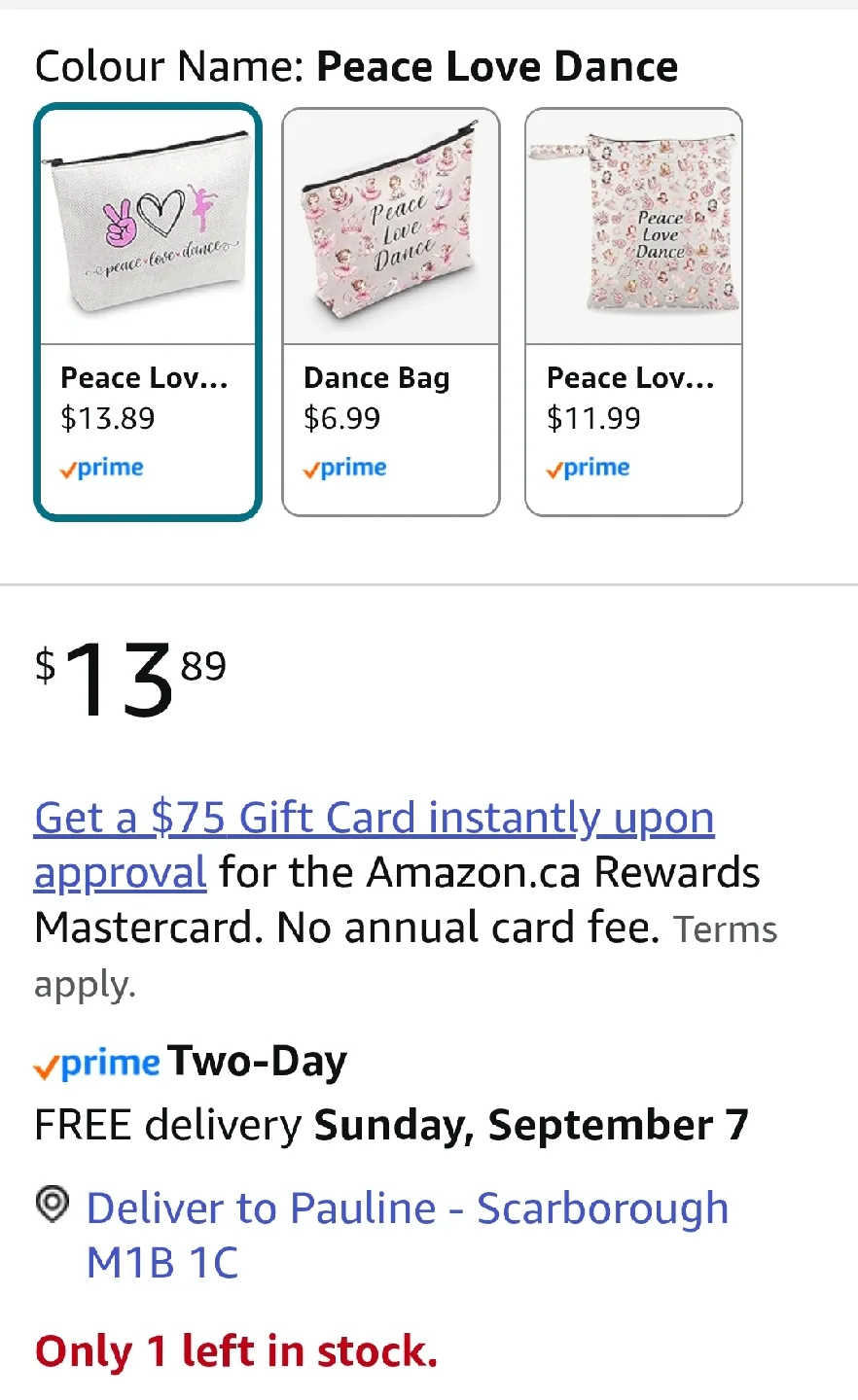Click the Prime badge under $13.89
The height and width of the screenshot is (1400, 858).
pyautogui.click(x=101, y=469)
